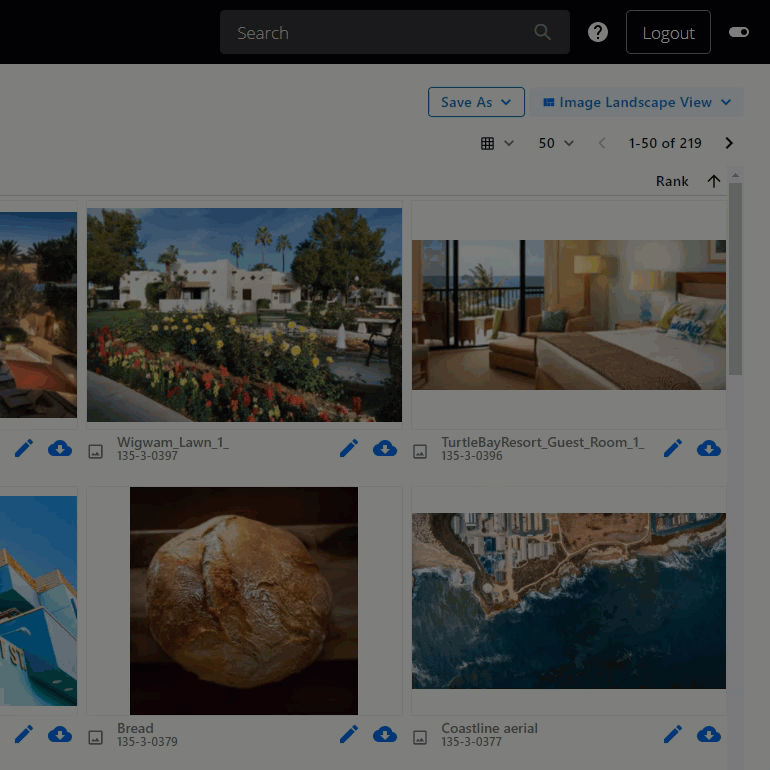Image resolution: width=770 pixels, height=770 pixels.
Task: Click the scrollbar up arrow
Action: [x=735, y=175]
